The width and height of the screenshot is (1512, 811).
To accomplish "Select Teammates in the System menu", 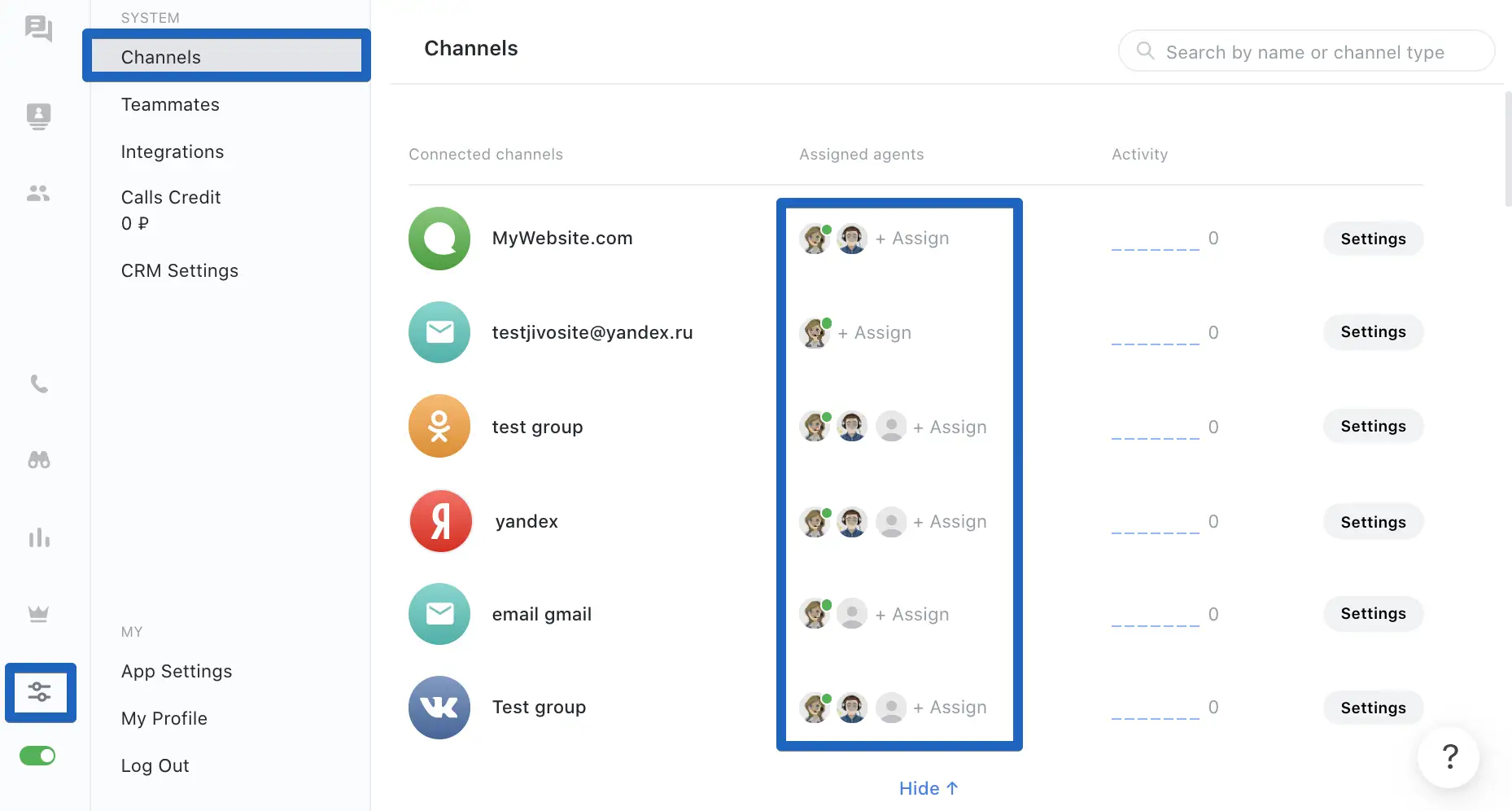I will [x=170, y=104].
